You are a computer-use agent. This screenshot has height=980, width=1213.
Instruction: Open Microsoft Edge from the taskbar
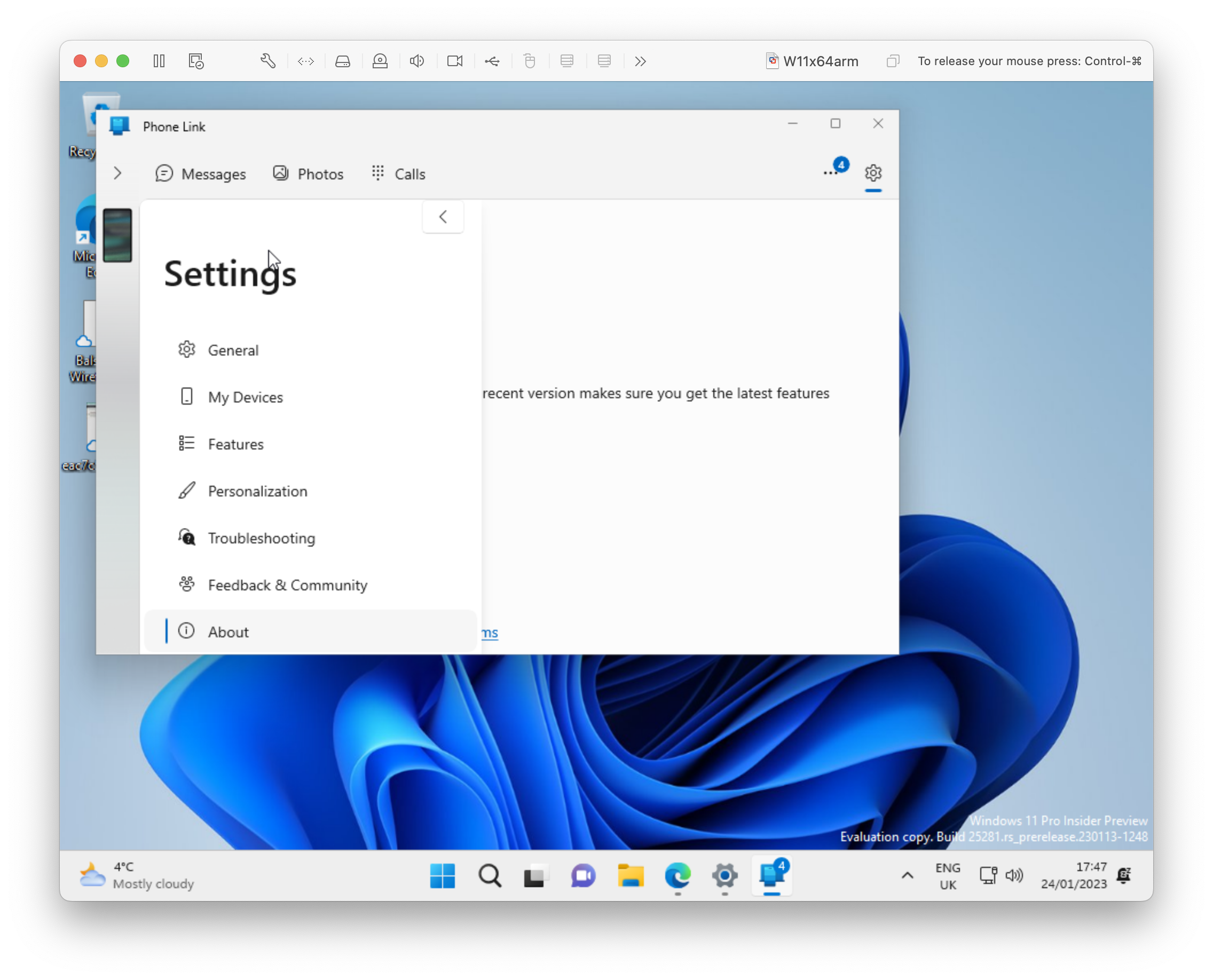pyautogui.click(x=678, y=875)
